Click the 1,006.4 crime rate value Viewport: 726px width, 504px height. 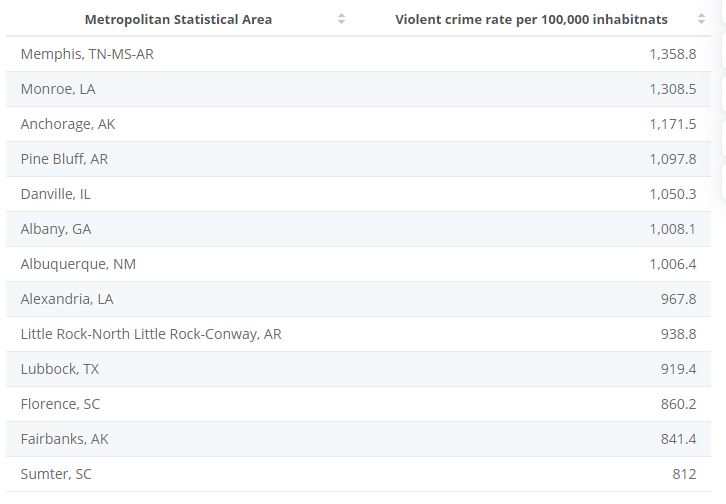coord(672,264)
